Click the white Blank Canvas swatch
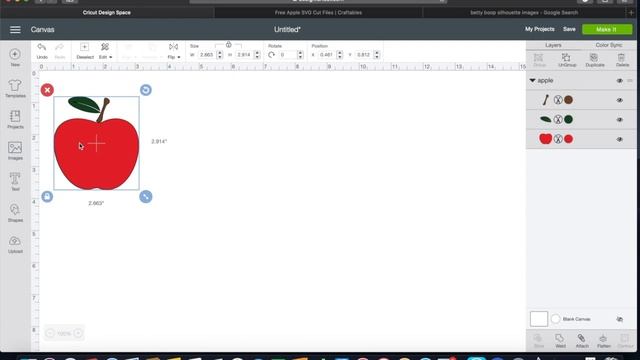This screenshot has height=360, width=640. click(539, 319)
